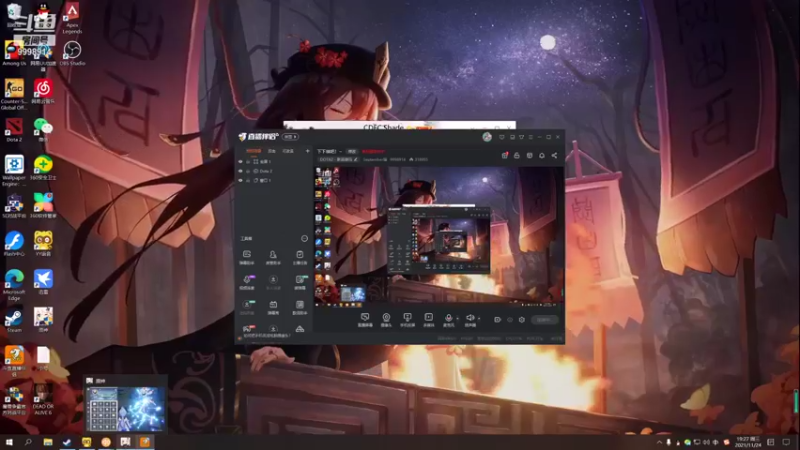Click the share icon at top right of app

[554, 156]
